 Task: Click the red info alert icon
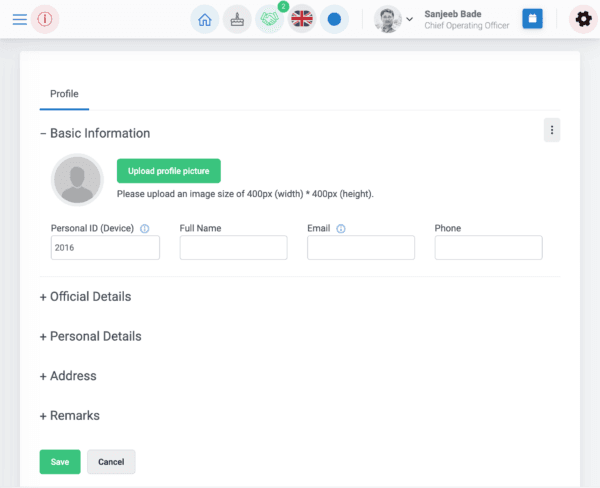pyautogui.click(x=45, y=19)
